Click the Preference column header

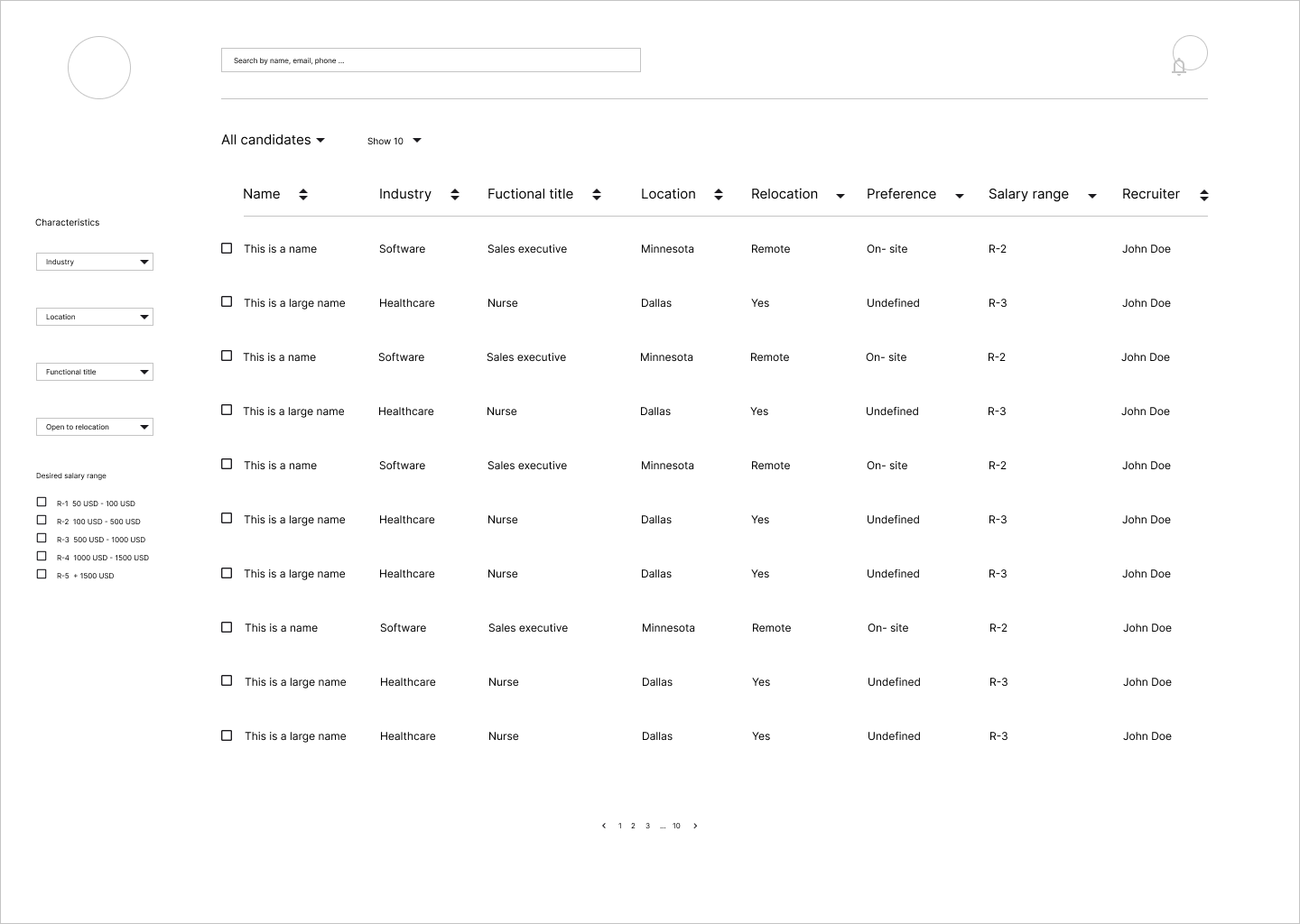point(901,194)
